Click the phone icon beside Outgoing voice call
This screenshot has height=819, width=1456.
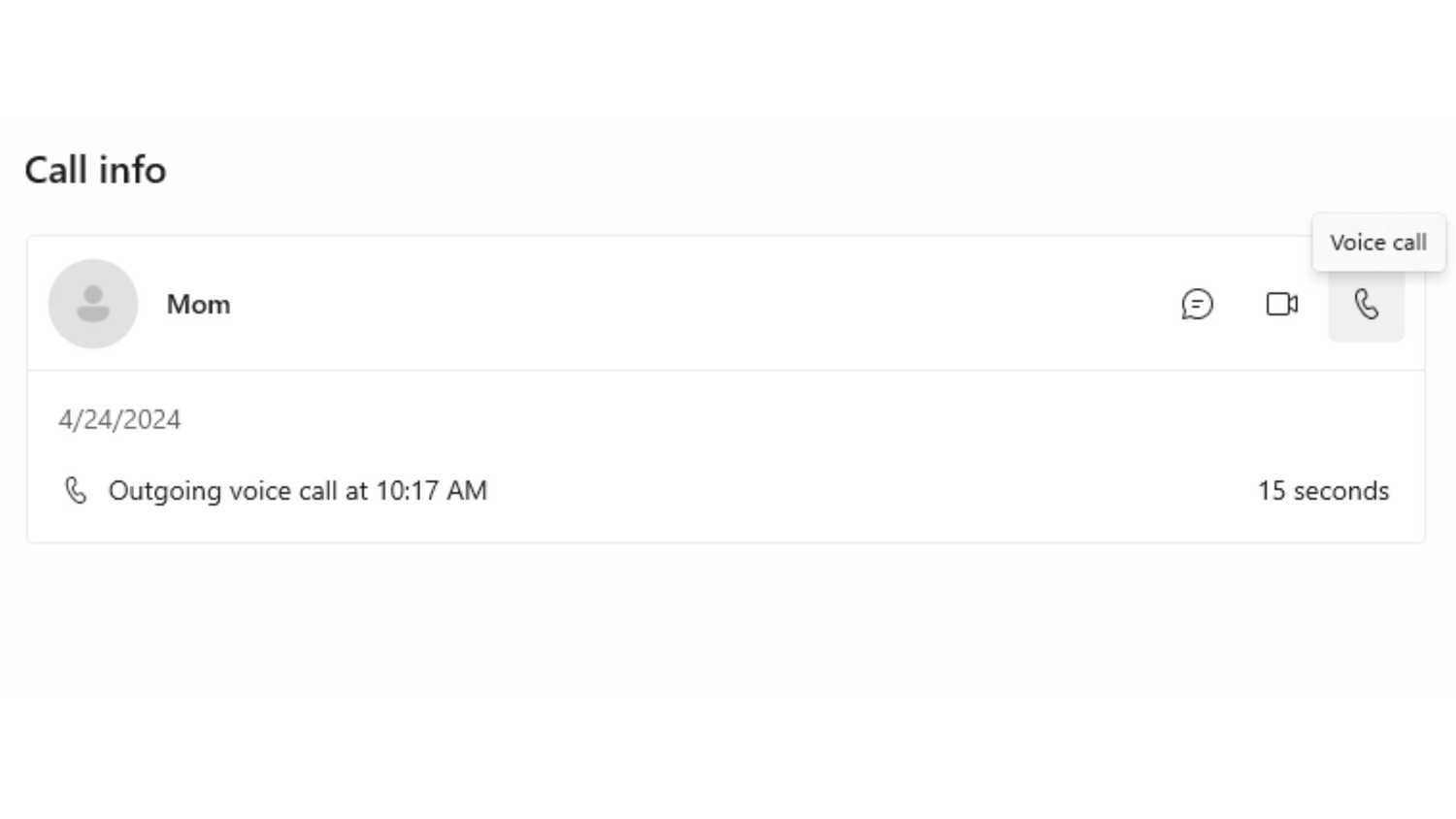coord(76,490)
